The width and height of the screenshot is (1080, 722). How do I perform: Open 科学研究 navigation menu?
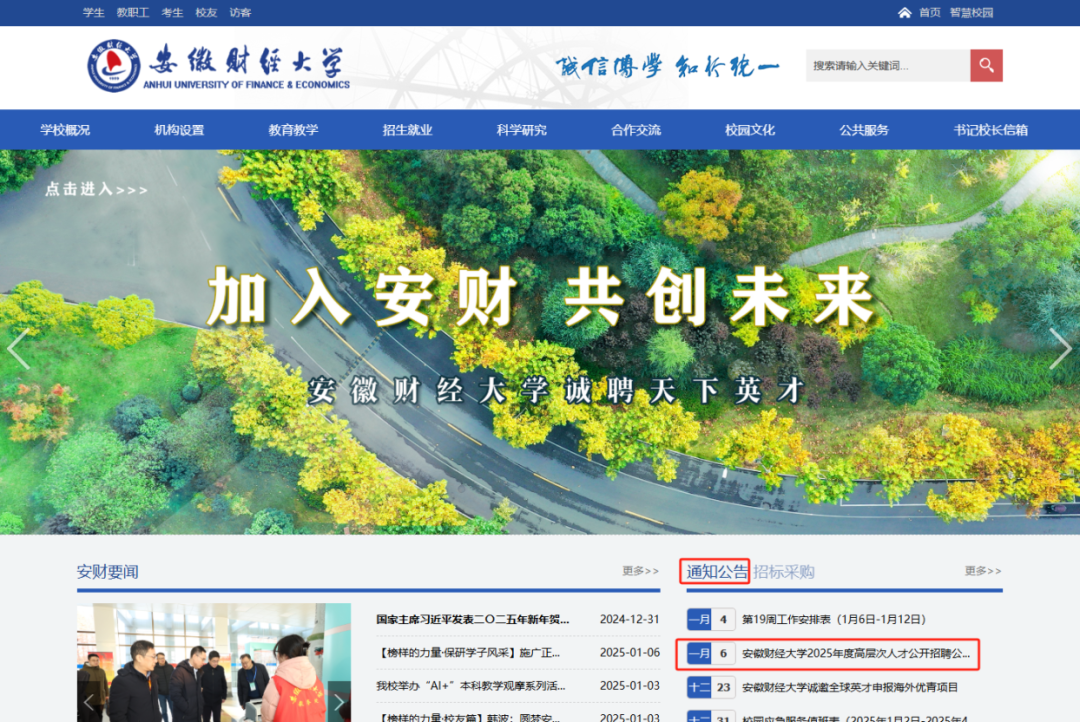(x=521, y=130)
